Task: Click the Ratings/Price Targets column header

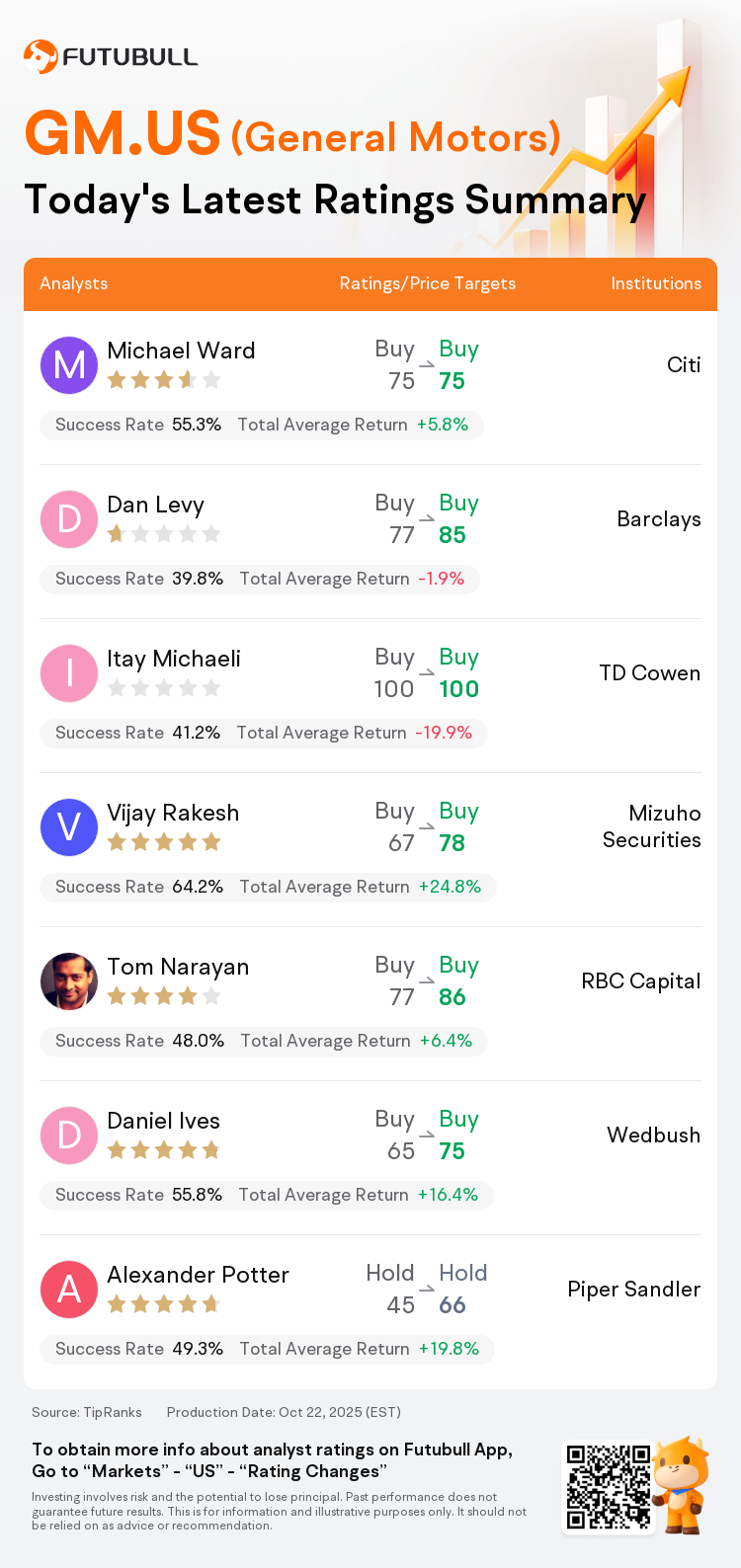Action: click(x=427, y=283)
